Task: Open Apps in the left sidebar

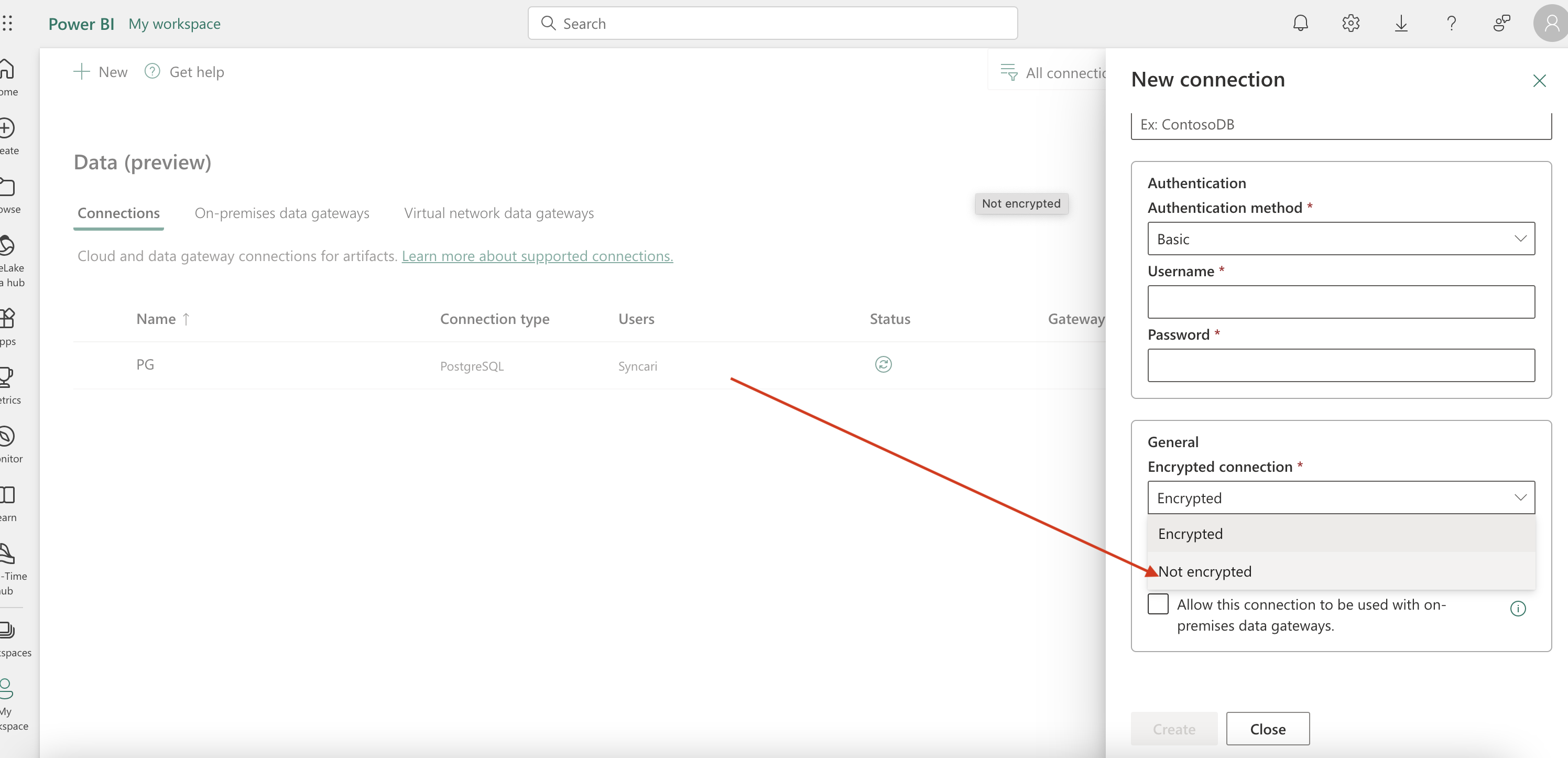Action: tap(8, 327)
